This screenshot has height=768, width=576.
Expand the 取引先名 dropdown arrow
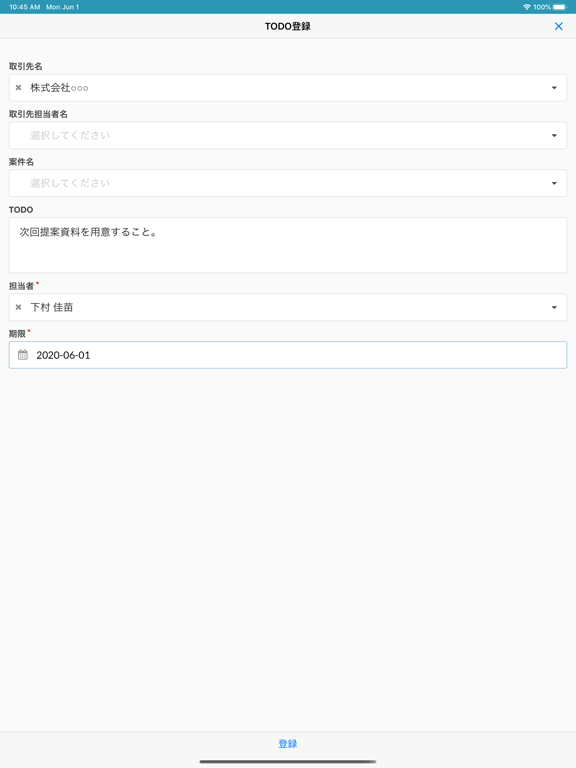[554, 88]
